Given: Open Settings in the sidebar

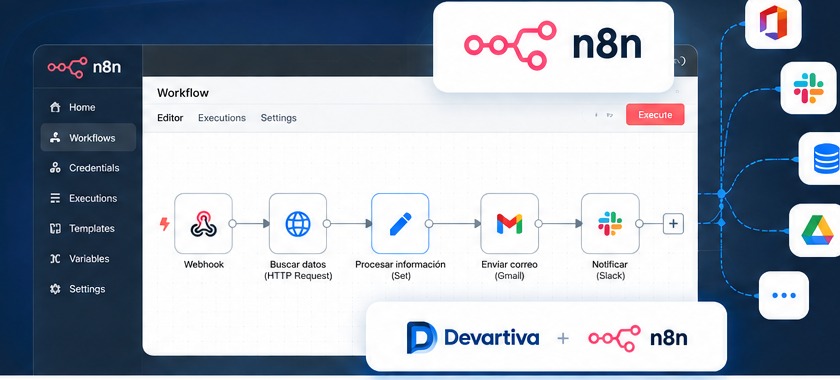Looking at the screenshot, I should (88, 289).
